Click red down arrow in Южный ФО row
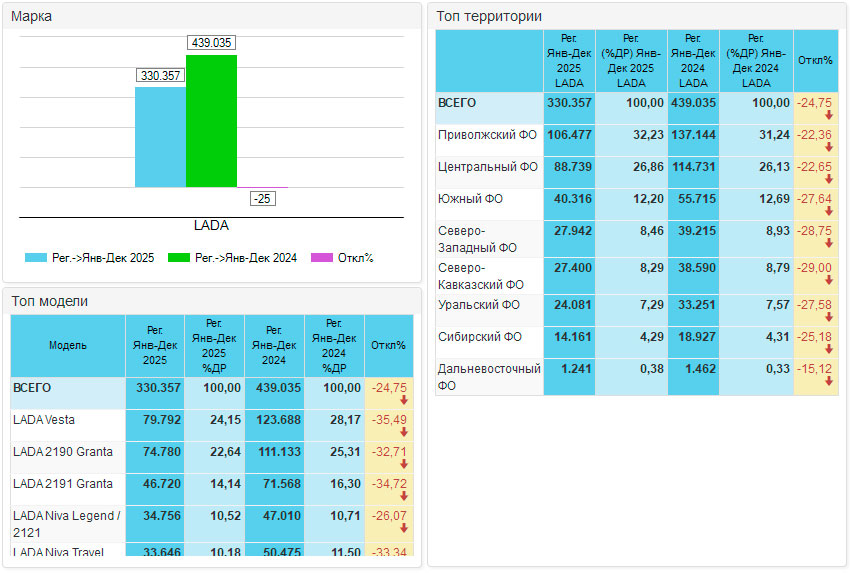This screenshot has height=573, width=850. coord(828,212)
